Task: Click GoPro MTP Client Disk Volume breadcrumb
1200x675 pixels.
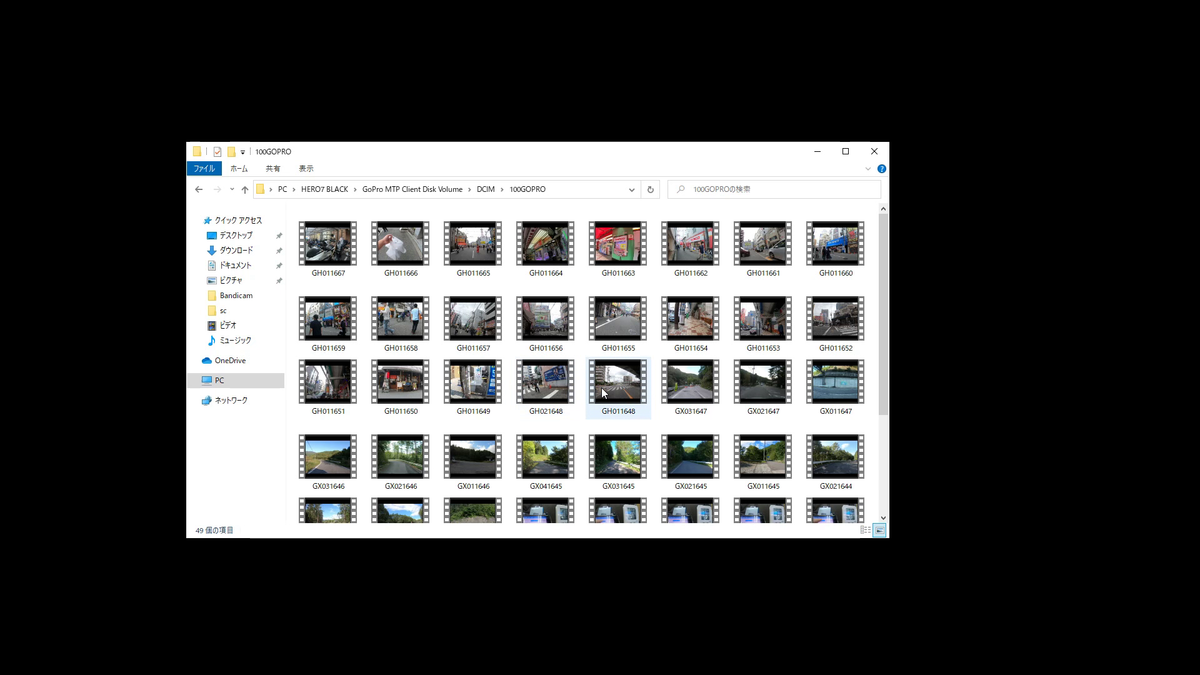Action: (x=412, y=189)
